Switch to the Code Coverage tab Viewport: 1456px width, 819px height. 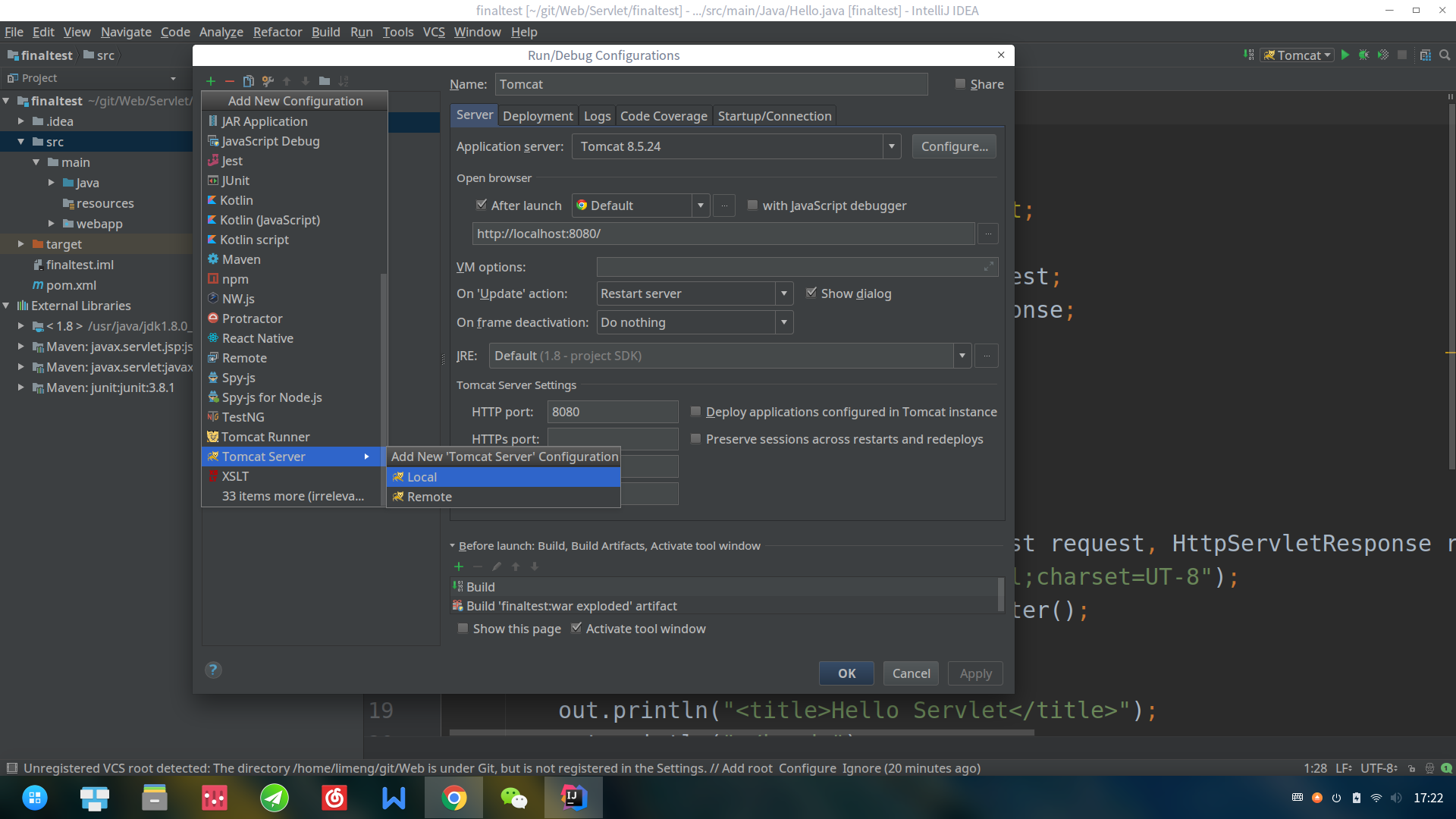click(664, 116)
